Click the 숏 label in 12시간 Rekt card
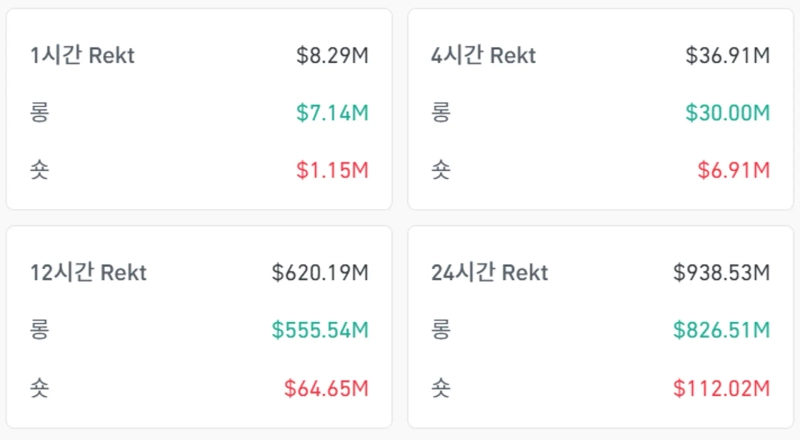The image size is (800, 440). [x=40, y=387]
